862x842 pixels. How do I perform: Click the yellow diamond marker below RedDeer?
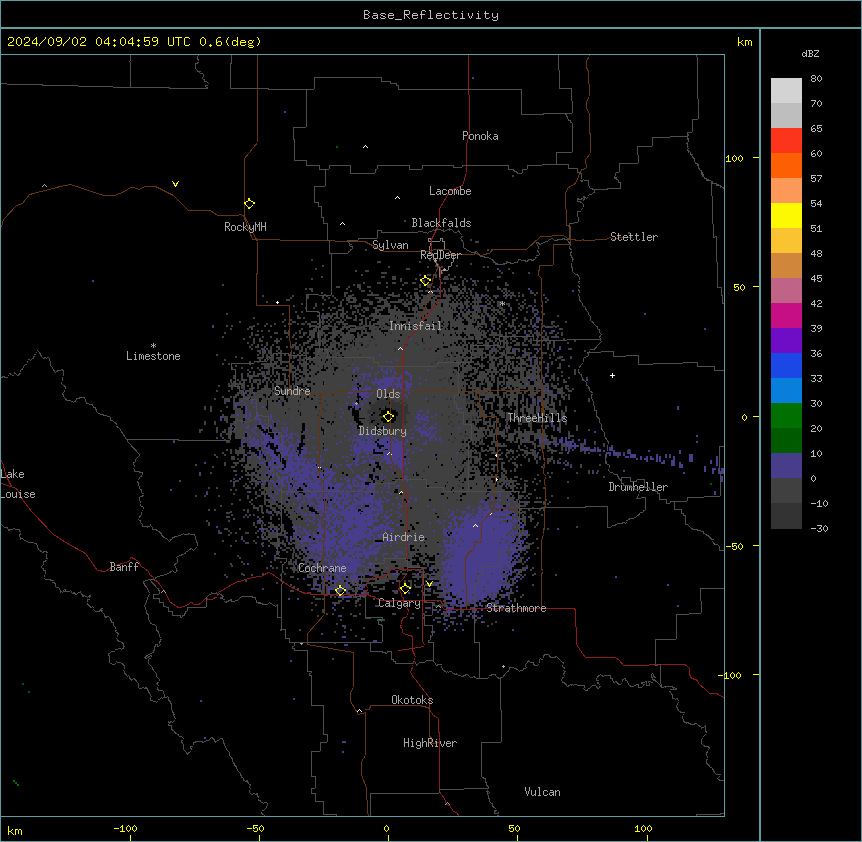425,281
